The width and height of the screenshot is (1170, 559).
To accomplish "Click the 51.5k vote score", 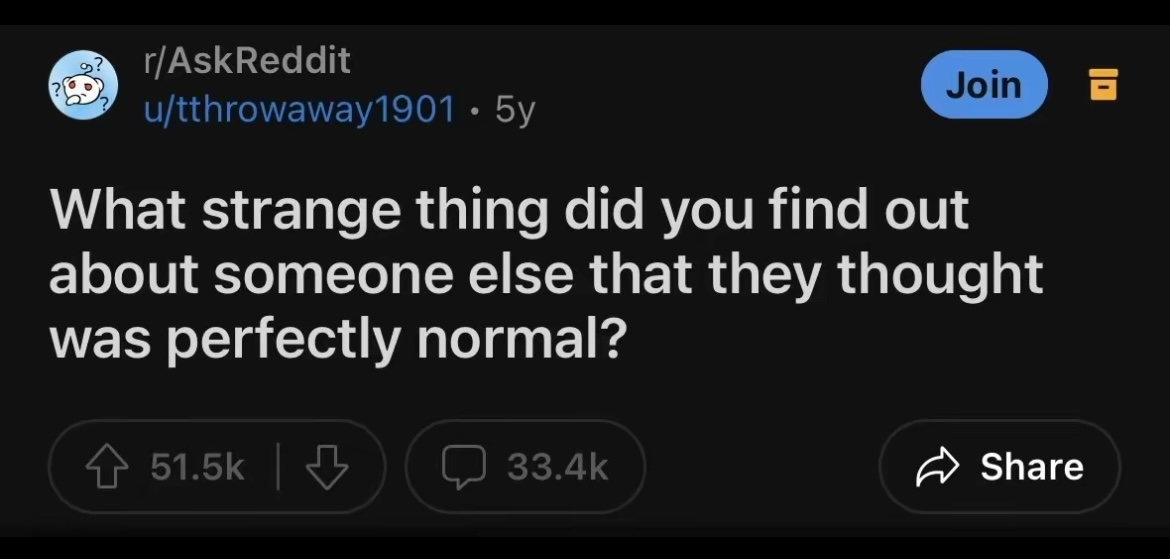I will pyautogui.click(x=197, y=467).
